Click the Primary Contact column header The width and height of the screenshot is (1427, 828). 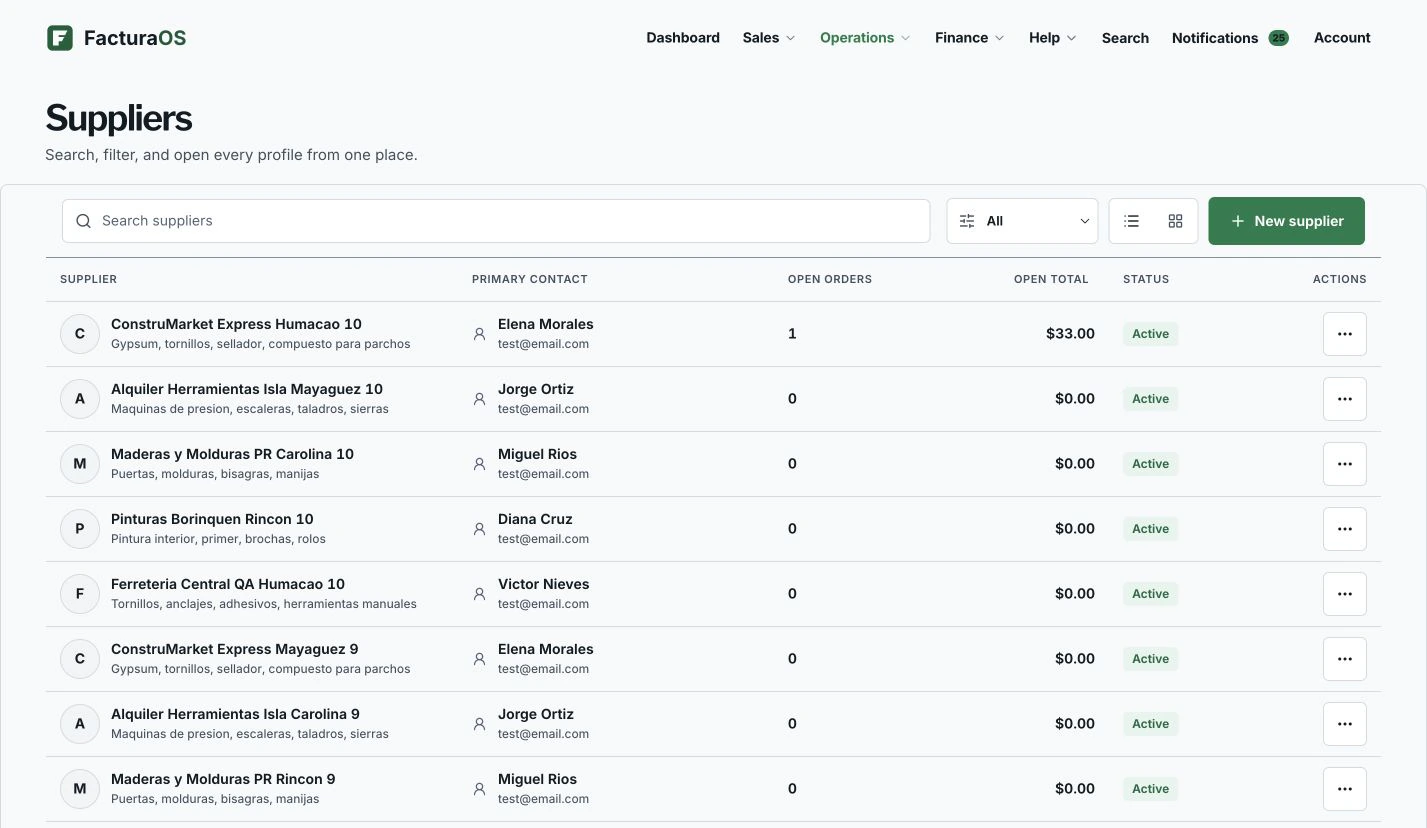(530, 279)
